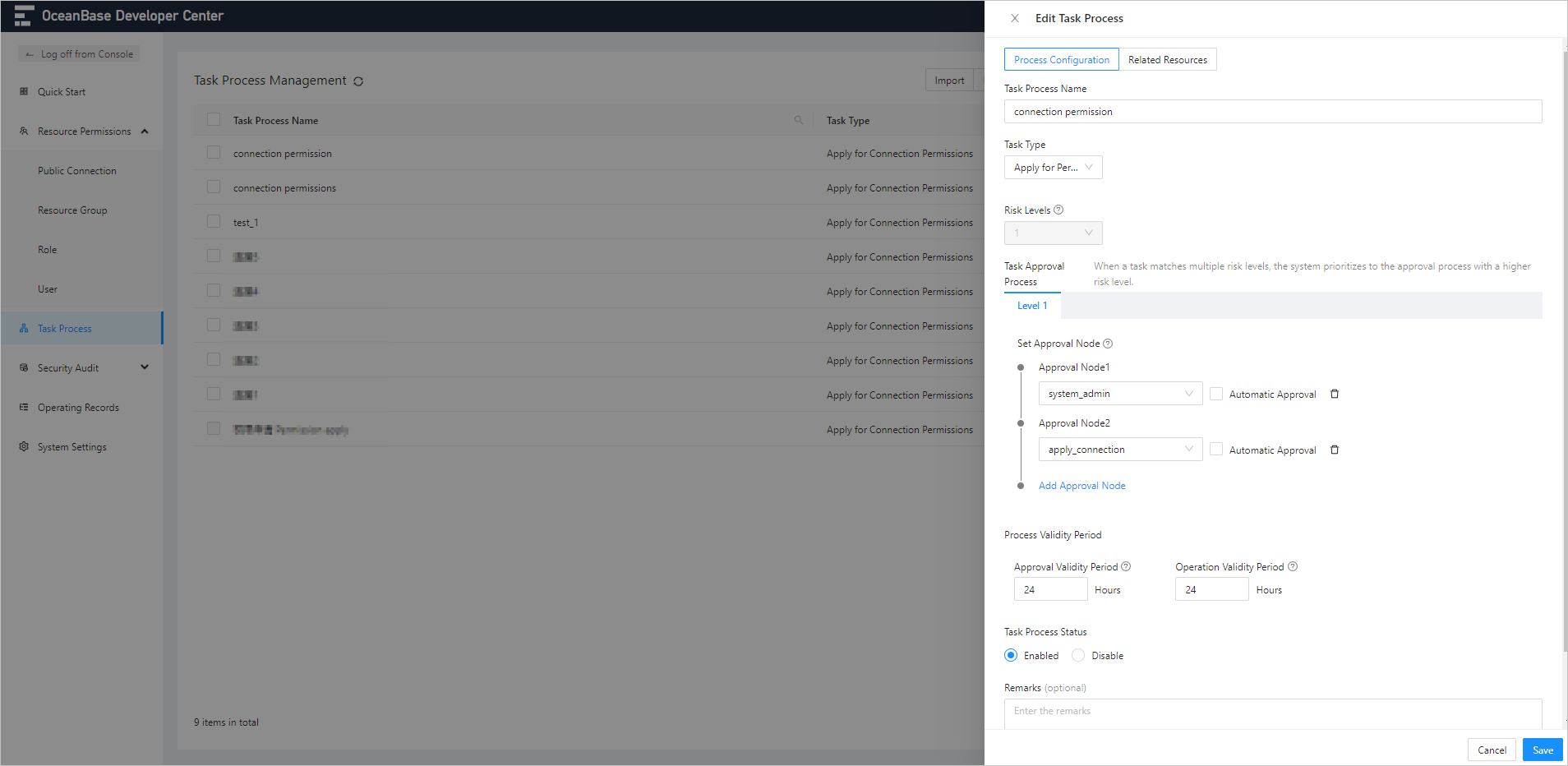1568x766 pixels.
Task: Click the Risk Levels help icon
Action: click(1058, 210)
